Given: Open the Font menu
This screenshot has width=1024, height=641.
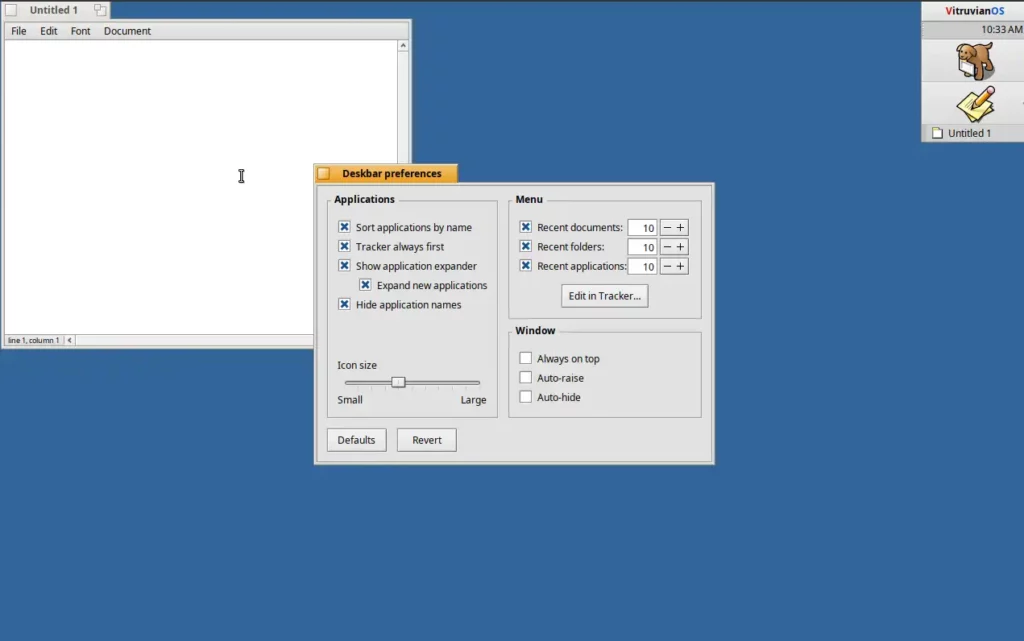Looking at the screenshot, I should [80, 31].
